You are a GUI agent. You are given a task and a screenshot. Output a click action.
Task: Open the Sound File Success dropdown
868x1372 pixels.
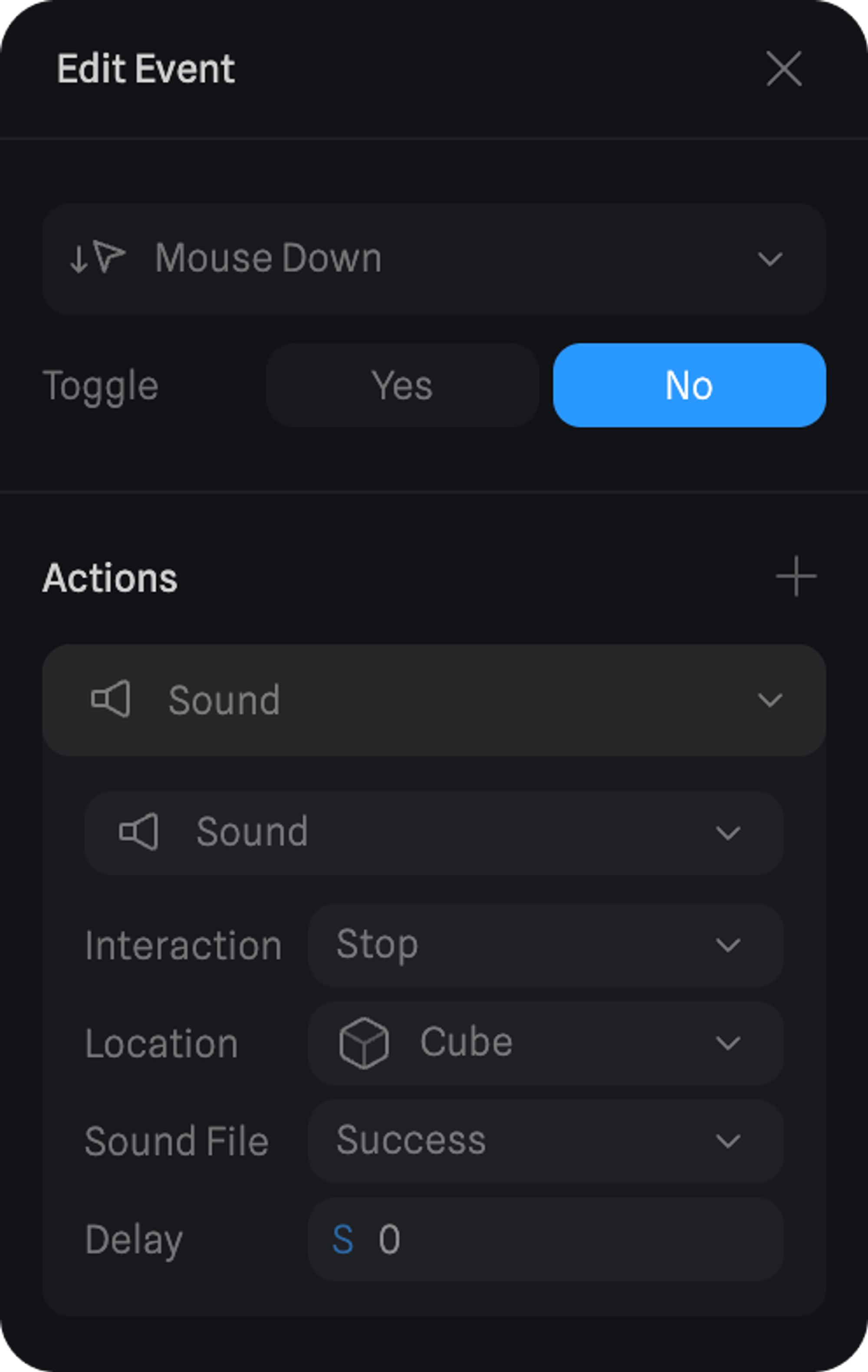tap(546, 1141)
